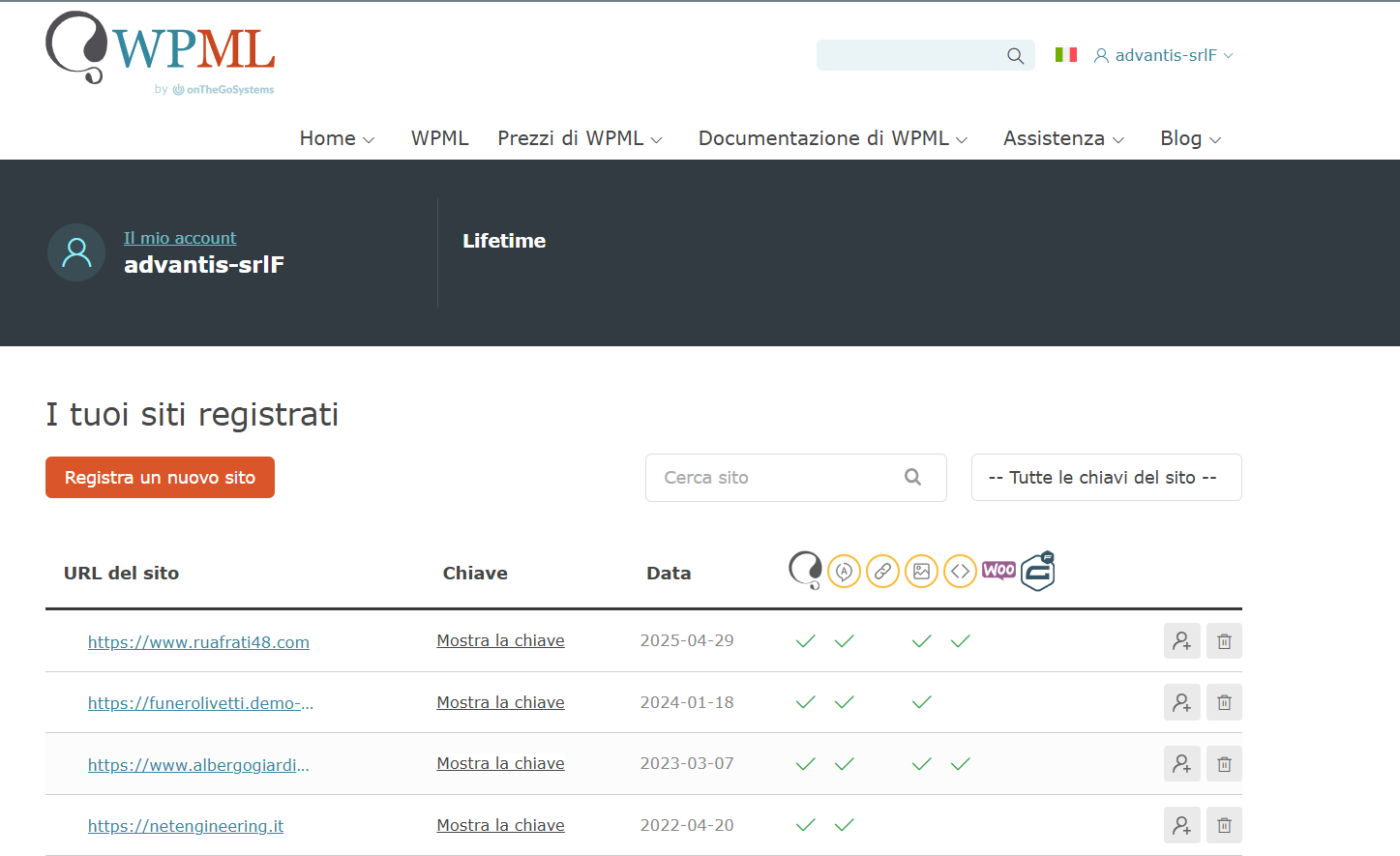Click the Data column header
Screen dimensions: 1400x856
tap(669, 573)
